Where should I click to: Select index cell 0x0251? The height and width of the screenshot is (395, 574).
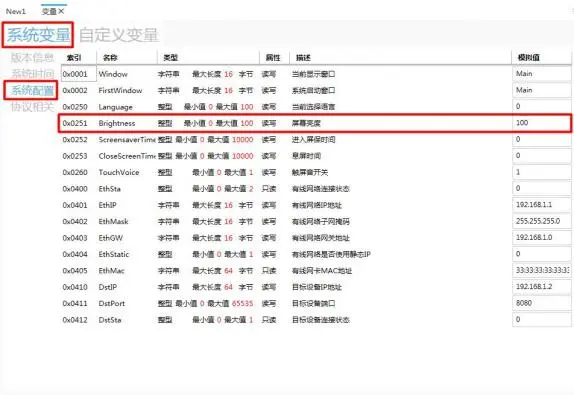click(x=75, y=123)
